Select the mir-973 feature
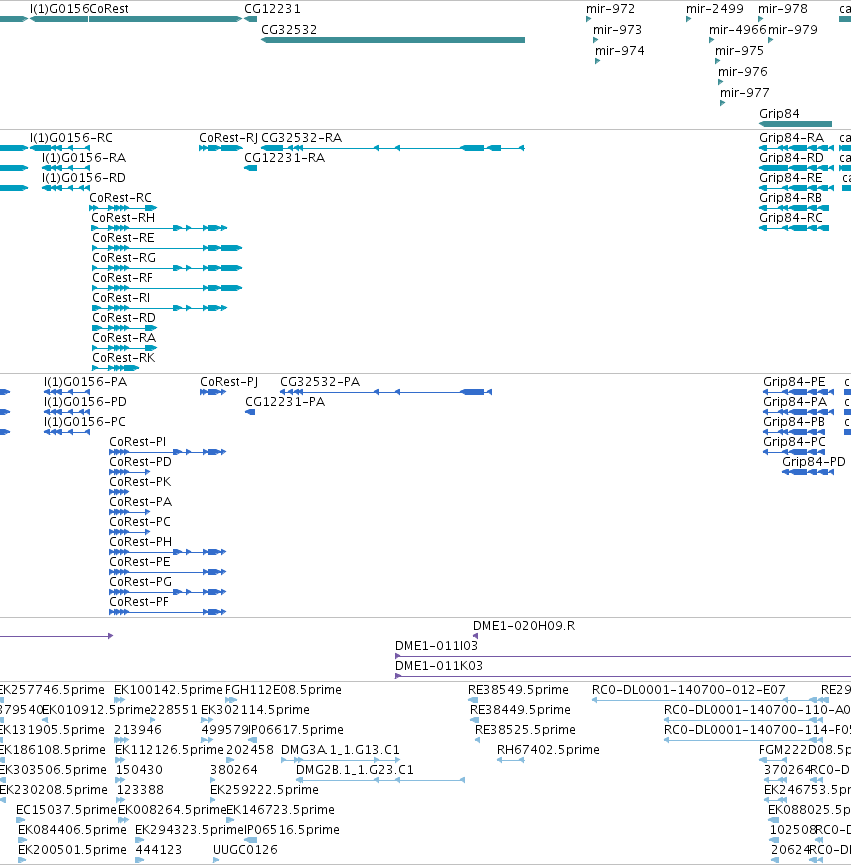Image resolution: width=851 pixels, height=865 pixels. tap(596, 40)
